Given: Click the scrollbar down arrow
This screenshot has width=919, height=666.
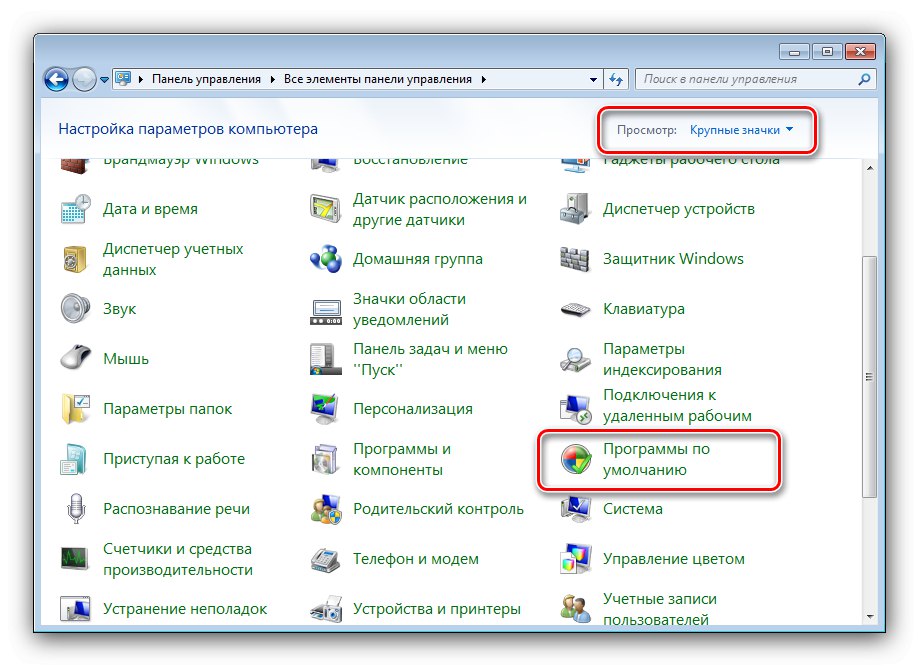Looking at the screenshot, I should tap(870, 616).
